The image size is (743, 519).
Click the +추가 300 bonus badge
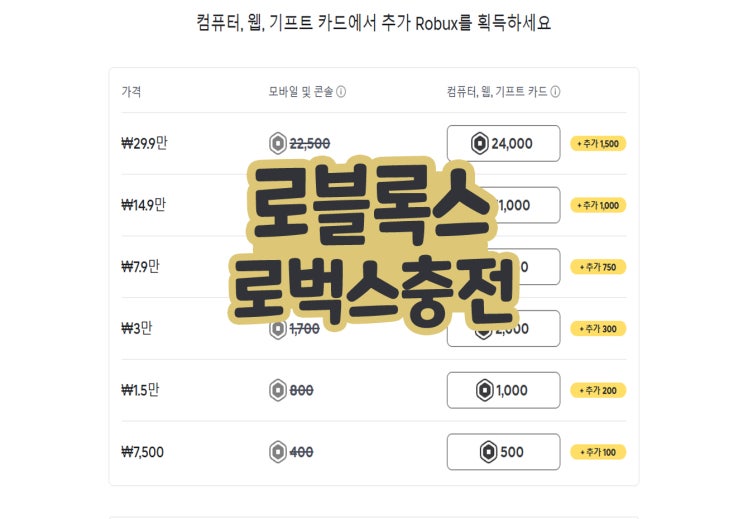click(598, 329)
